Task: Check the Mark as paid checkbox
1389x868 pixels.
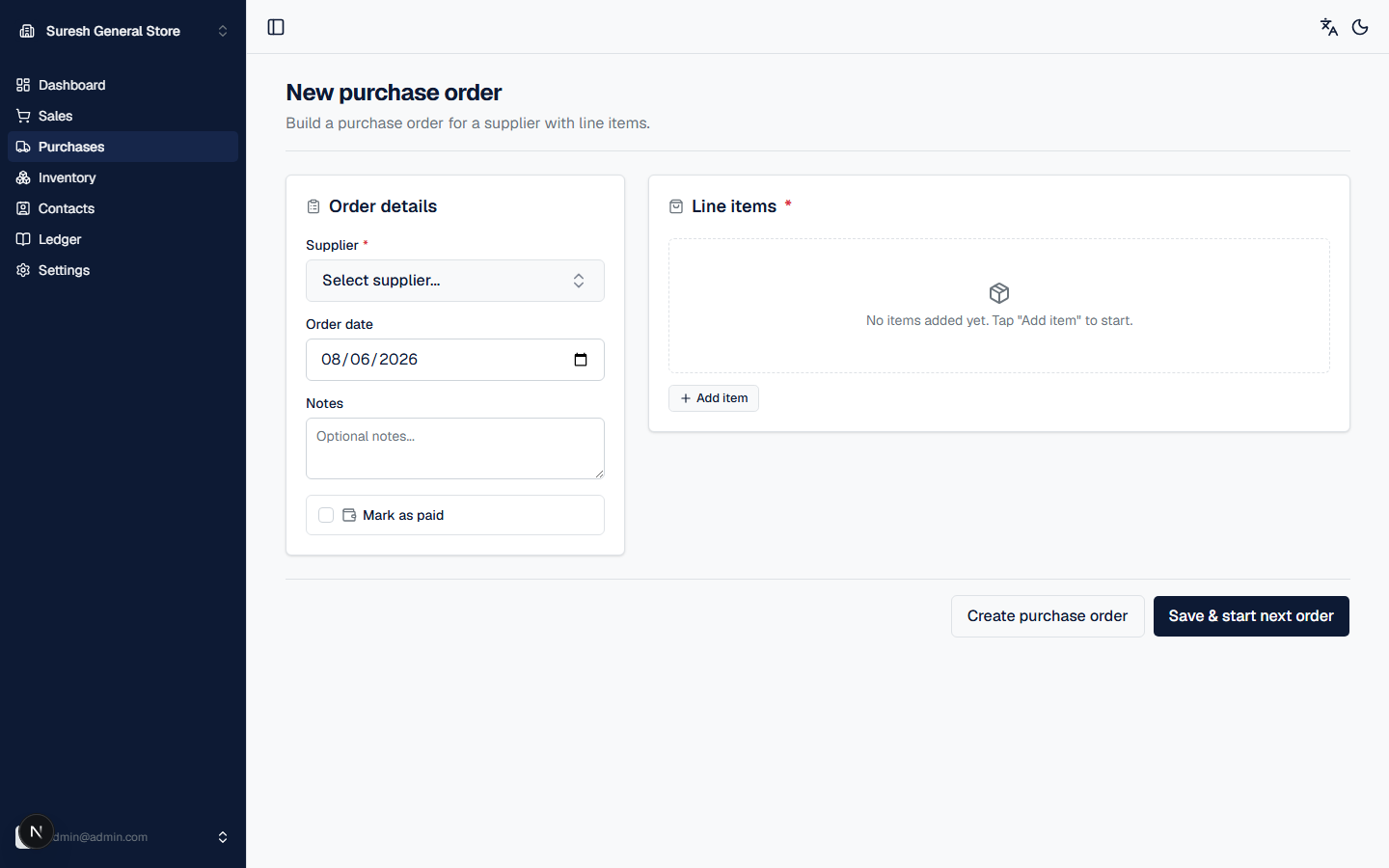Action: [x=326, y=515]
